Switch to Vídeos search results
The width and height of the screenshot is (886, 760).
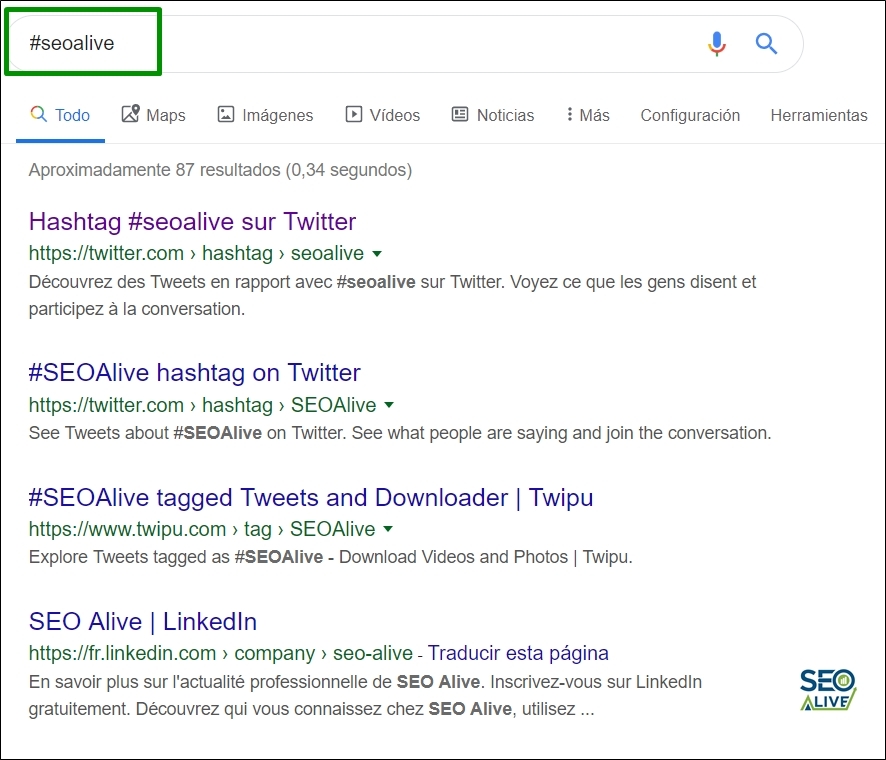click(383, 115)
